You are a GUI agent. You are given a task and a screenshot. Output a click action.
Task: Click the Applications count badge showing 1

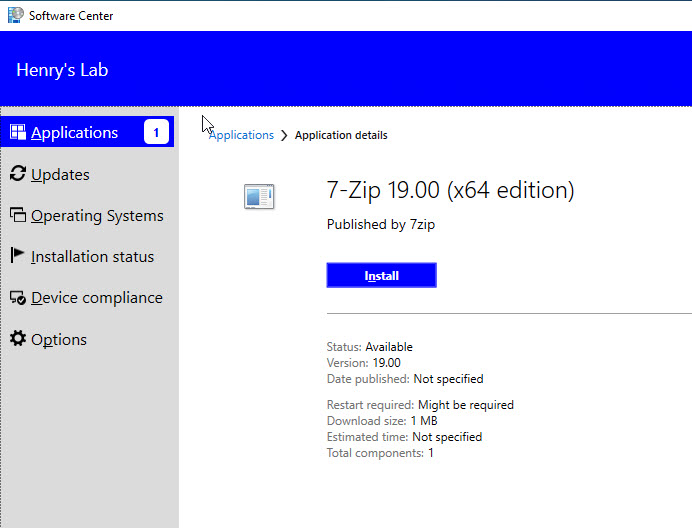(156, 132)
